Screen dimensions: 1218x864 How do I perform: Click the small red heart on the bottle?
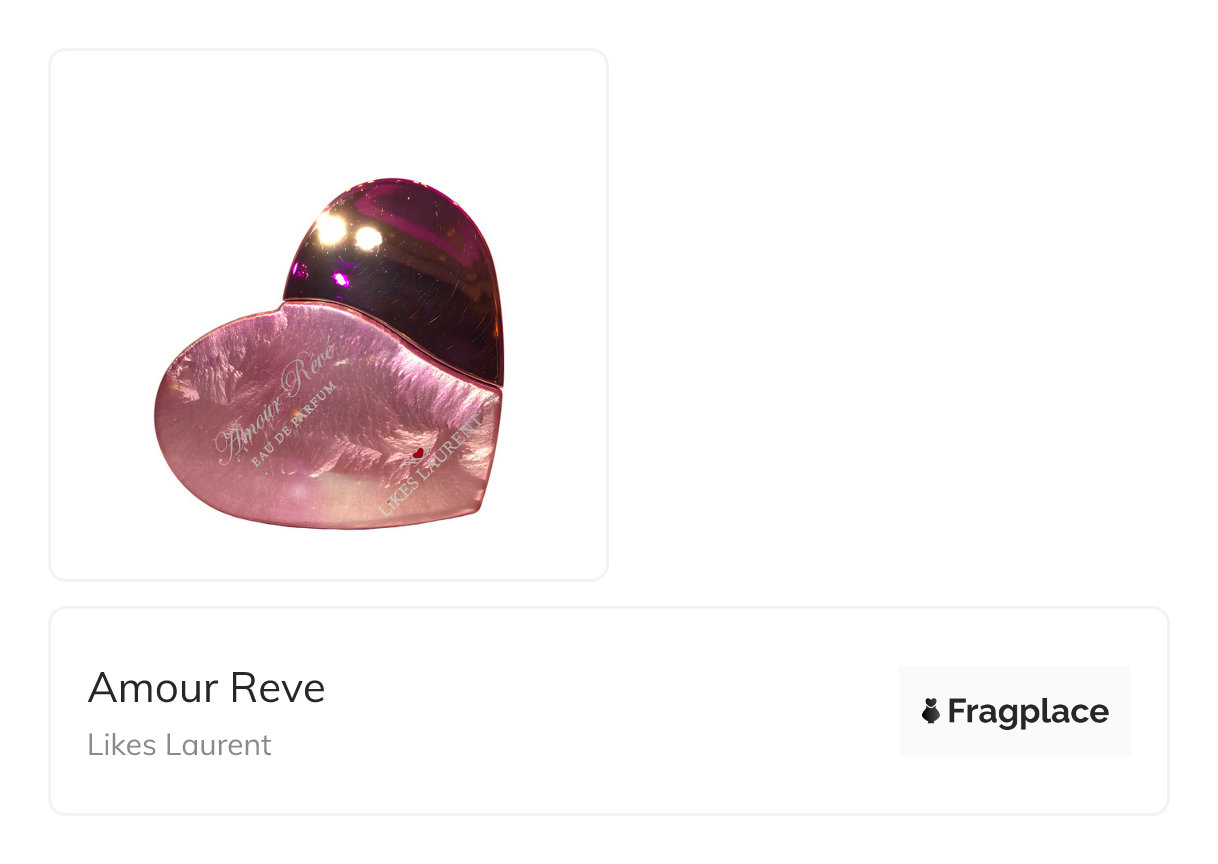click(x=418, y=454)
